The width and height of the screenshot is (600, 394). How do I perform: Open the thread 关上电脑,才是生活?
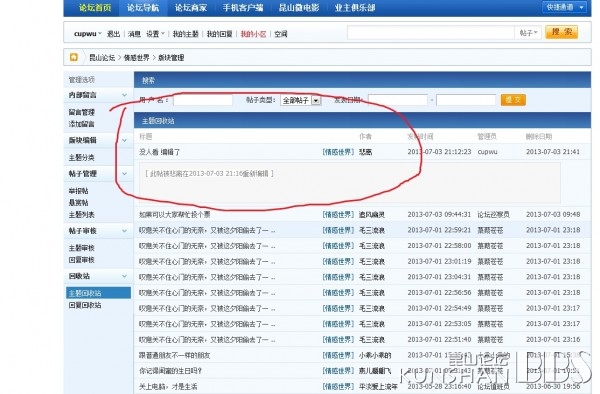click(x=168, y=387)
